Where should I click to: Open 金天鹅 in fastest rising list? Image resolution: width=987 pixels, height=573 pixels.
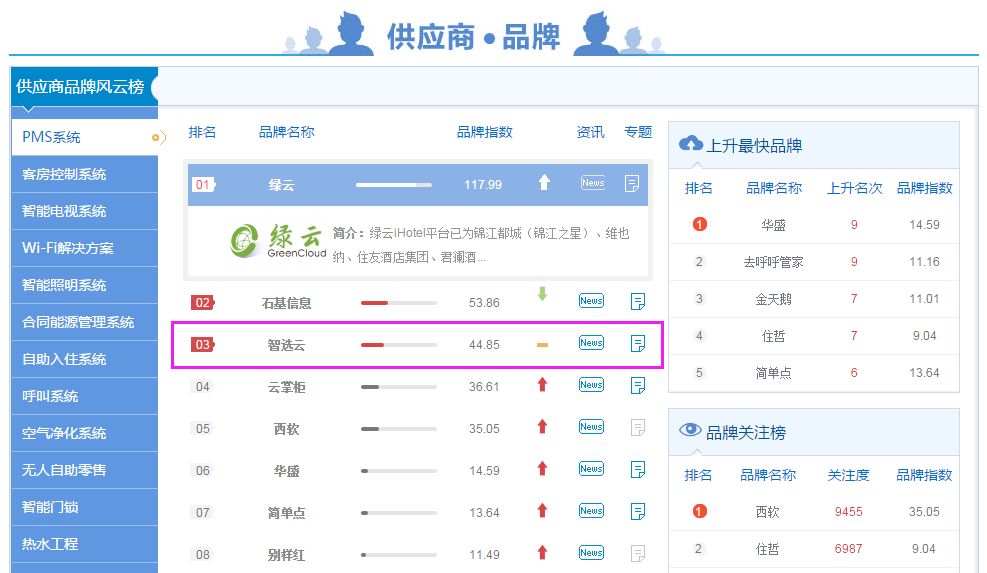(x=773, y=299)
